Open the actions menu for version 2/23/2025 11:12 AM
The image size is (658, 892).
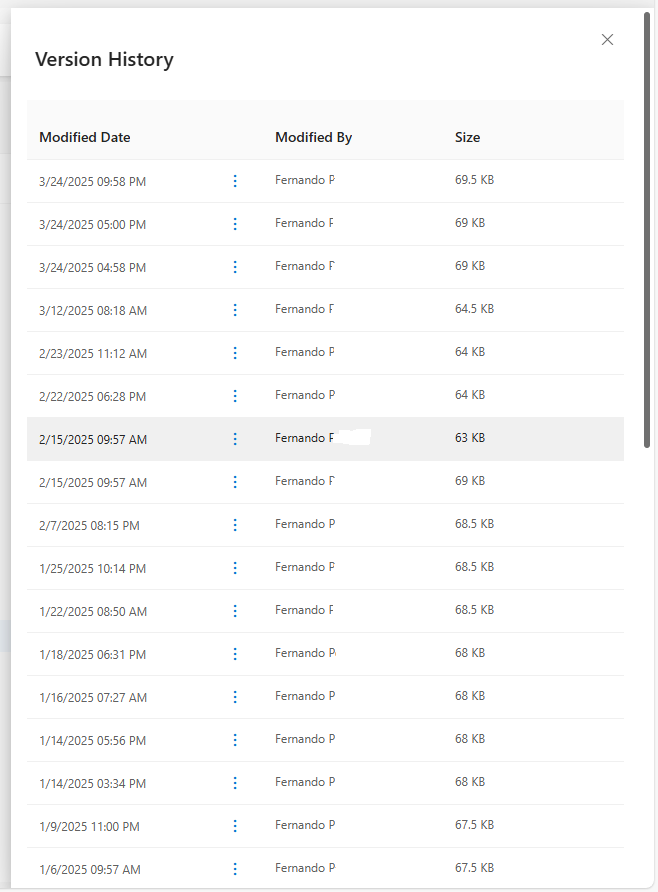pyautogui.click(x=235, y=352)
